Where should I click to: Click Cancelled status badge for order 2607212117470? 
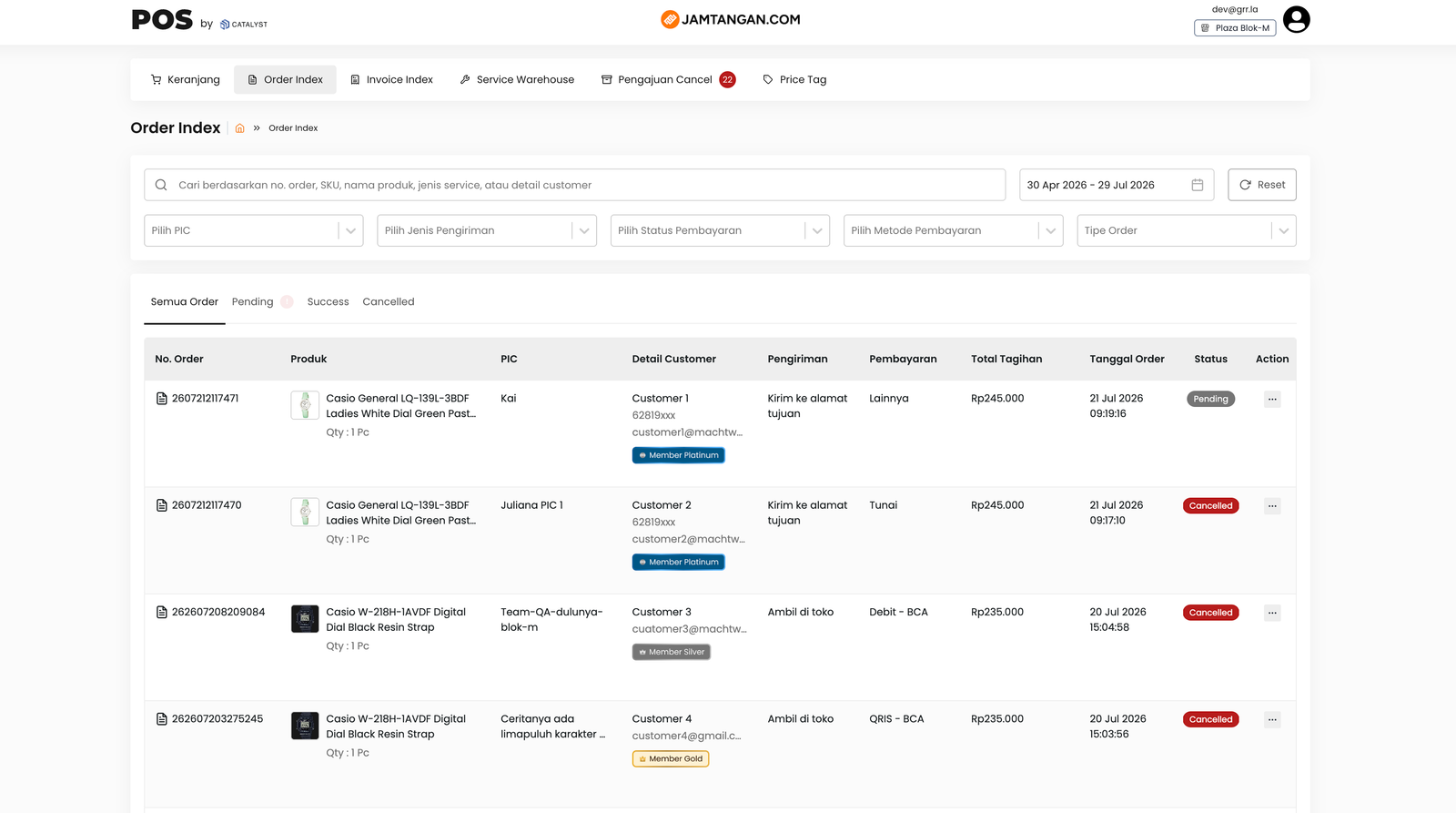point(1210,506)
